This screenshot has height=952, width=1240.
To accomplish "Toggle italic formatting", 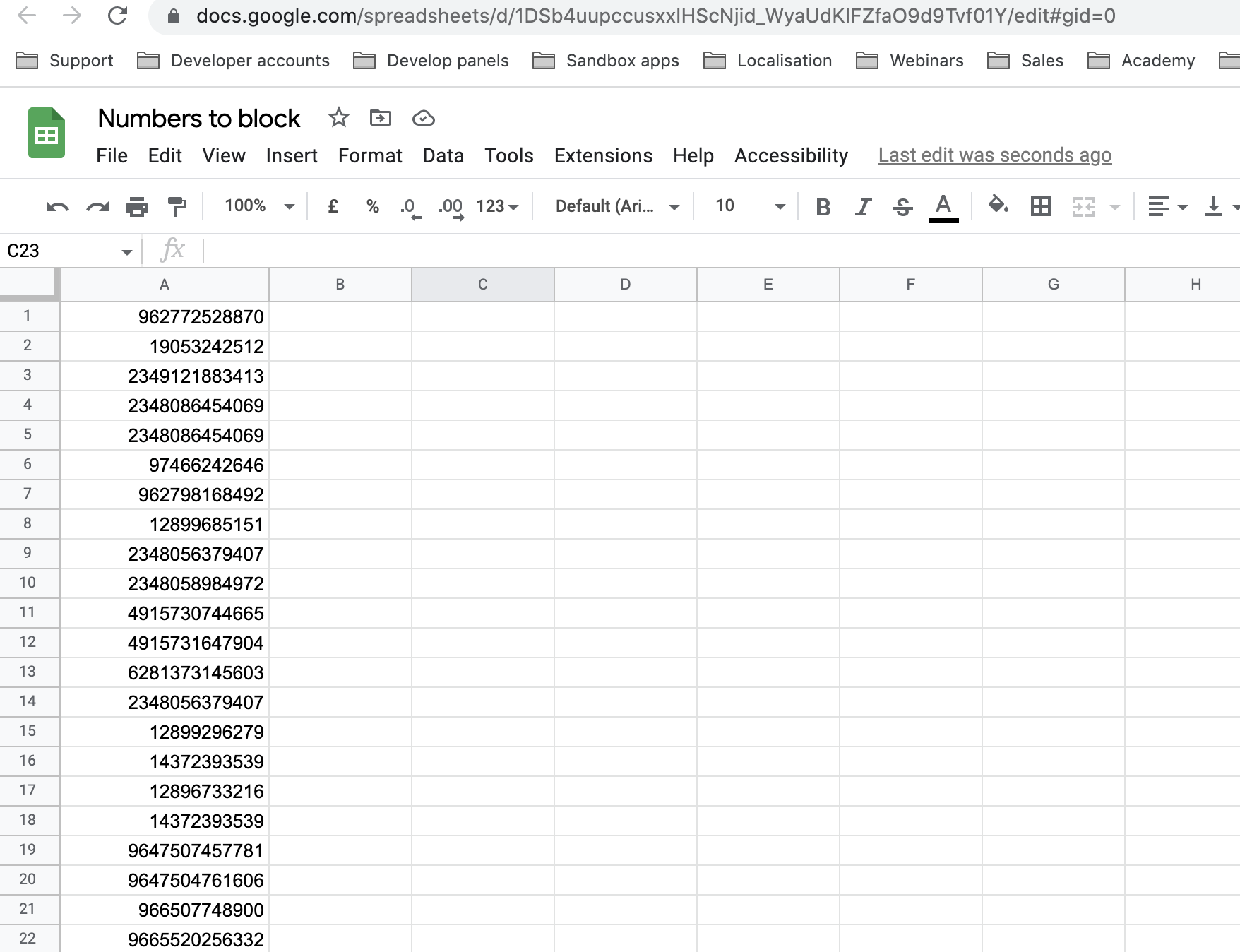I will [x=862, y=206].
